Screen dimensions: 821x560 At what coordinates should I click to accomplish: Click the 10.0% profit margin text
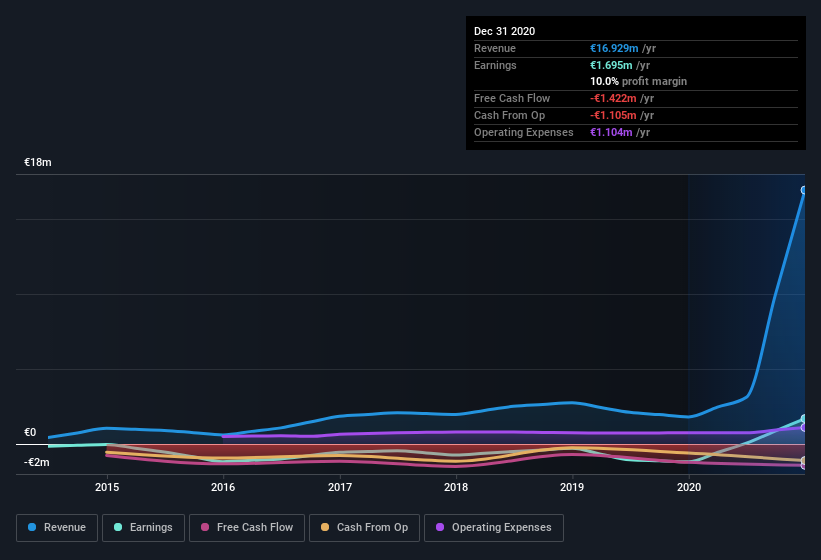pos(638,82)
